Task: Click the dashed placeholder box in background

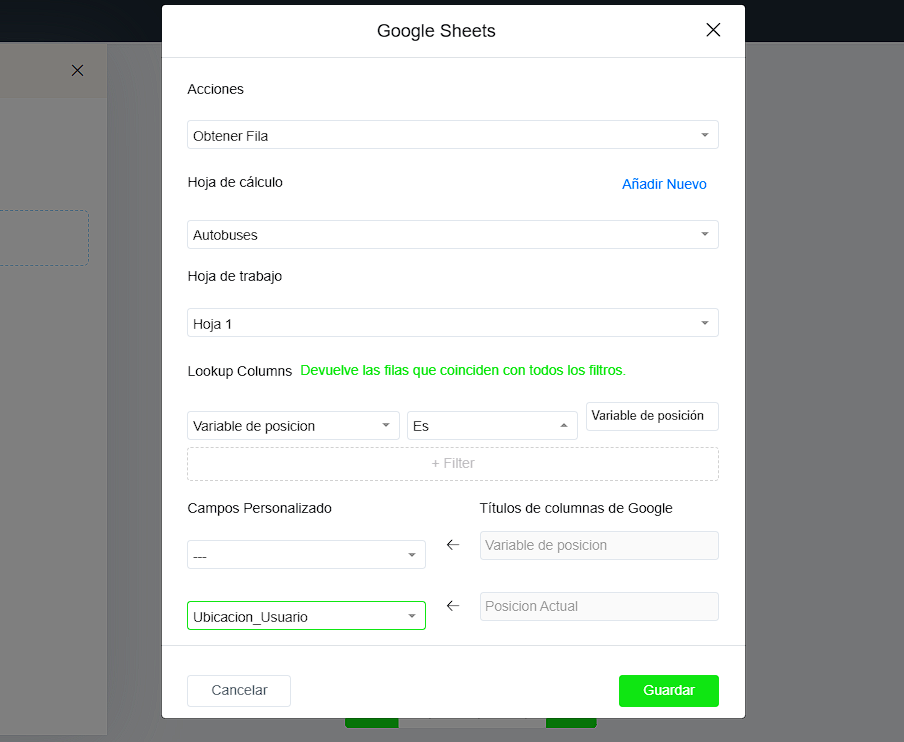Action: 45,238
